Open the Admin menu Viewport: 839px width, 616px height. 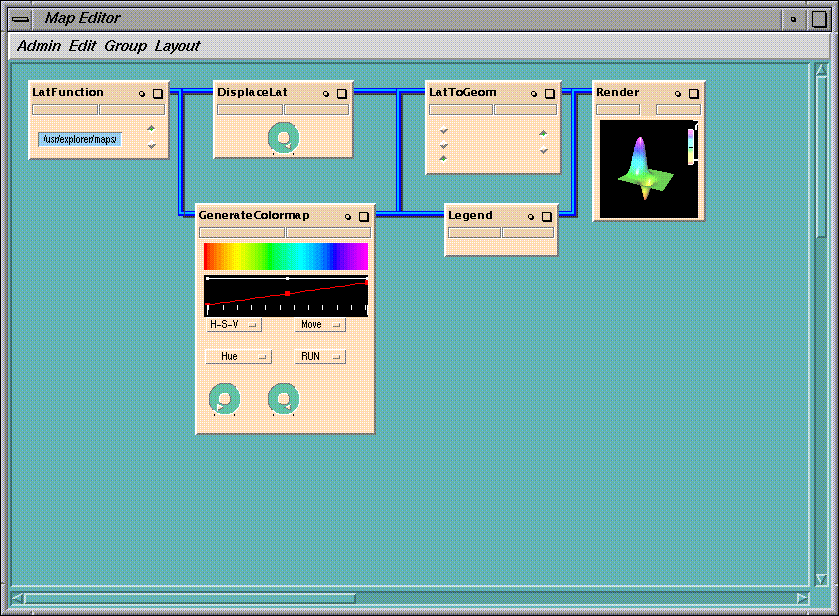[x=39, y=46]
